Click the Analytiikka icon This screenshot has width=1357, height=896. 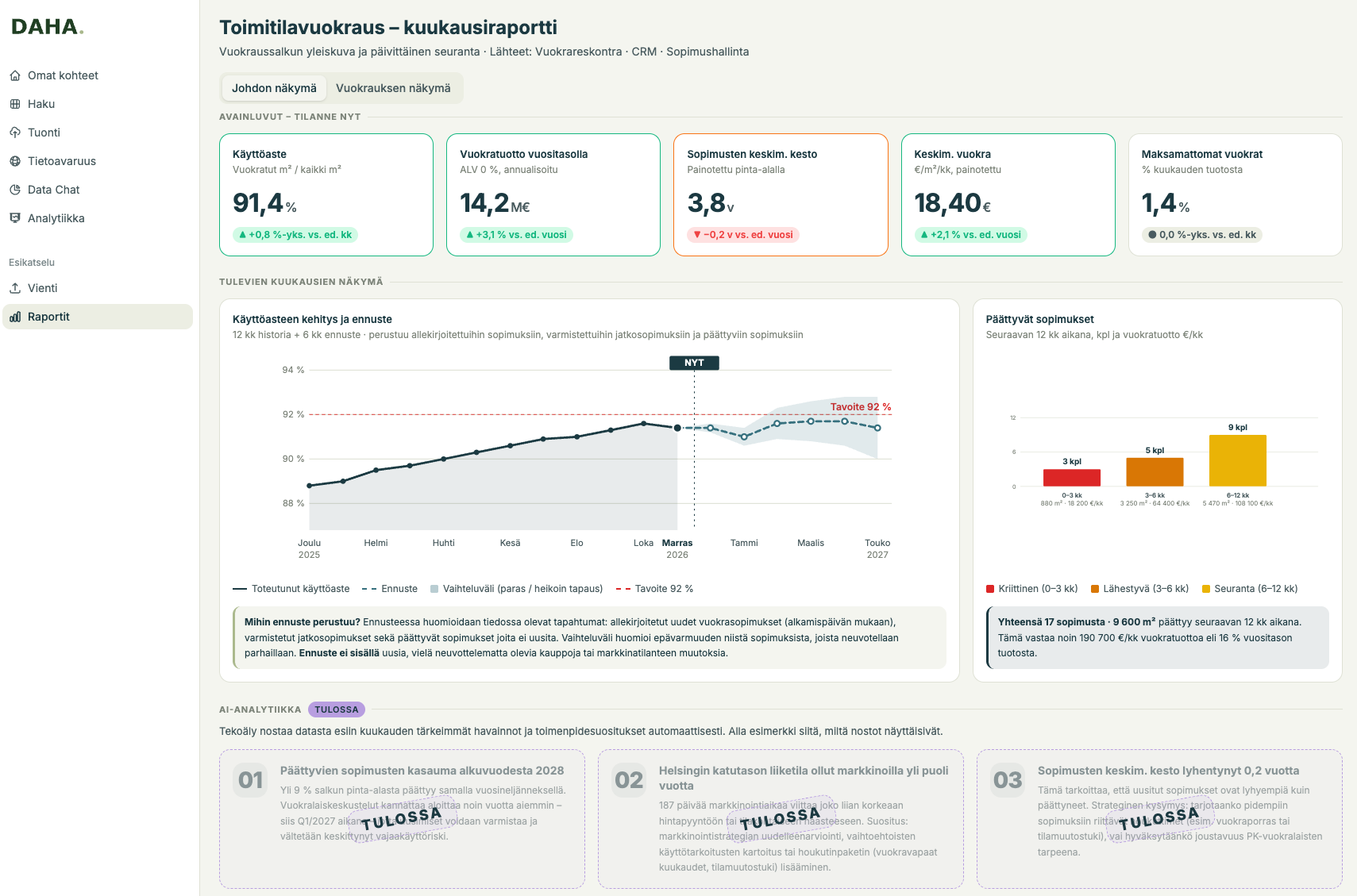15,218
